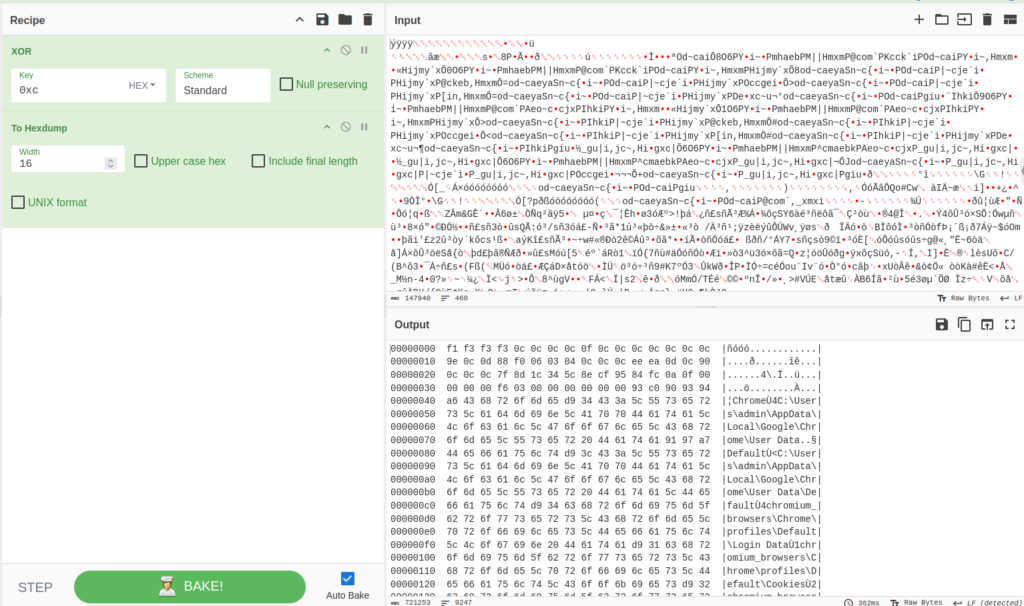Open the HEX key format dropdown
1024x606 pixels.
click(143, 86)
